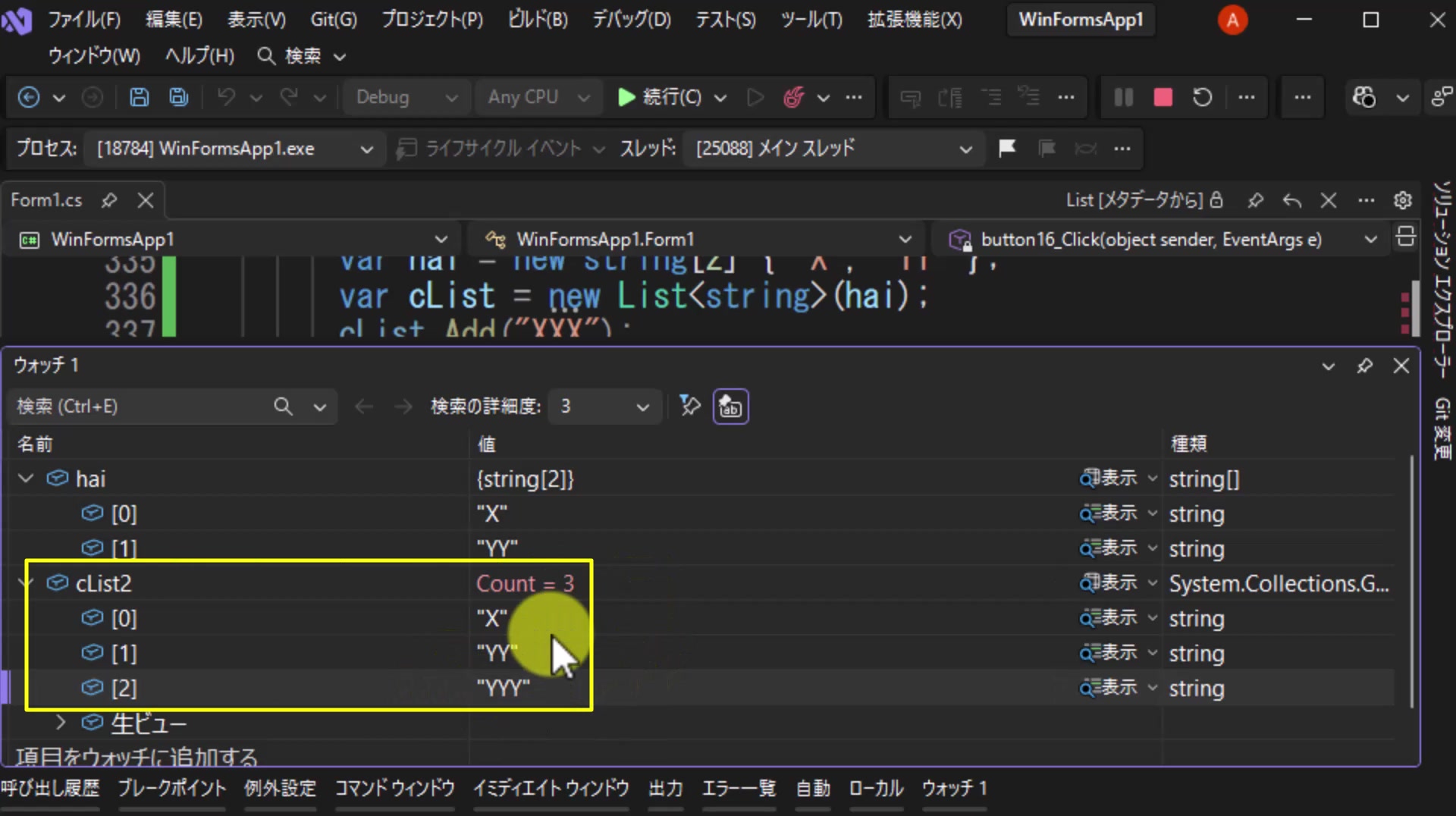Screen dimensions: 1456x816
Task: Click the Save file icon
Action: tap(139, 97)
